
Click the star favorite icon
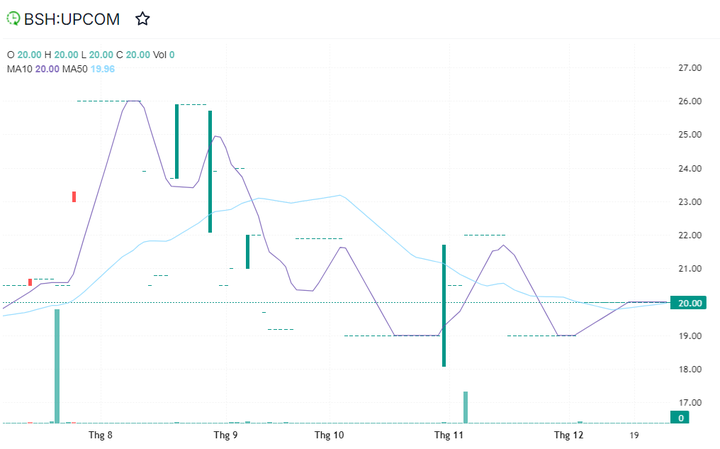coord(143,18)
